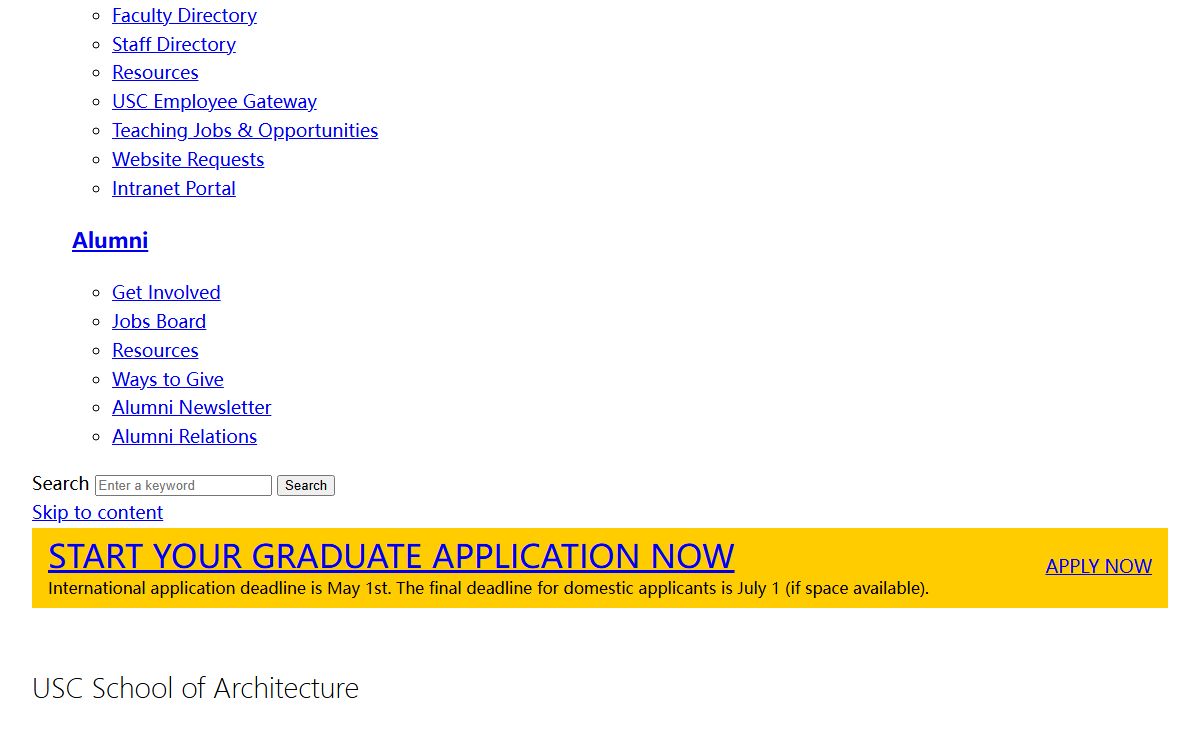
Task: Open the Jobs Board link
Action: [159, 321]
